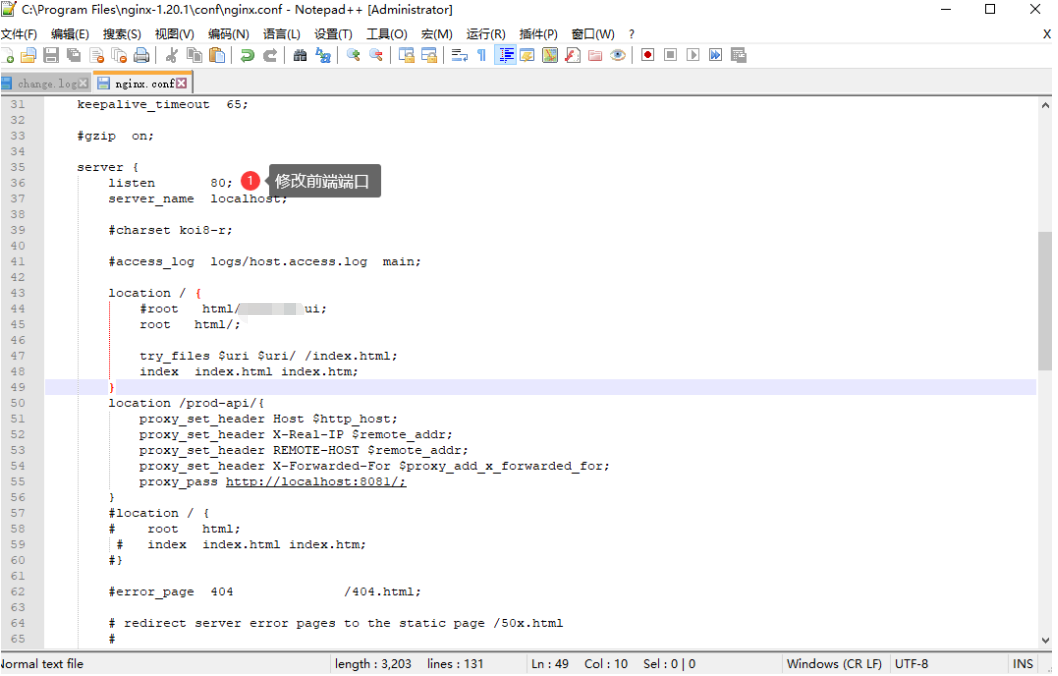Zoom in using the magnifier icon
1058x676 pixels.
[354, 55]
